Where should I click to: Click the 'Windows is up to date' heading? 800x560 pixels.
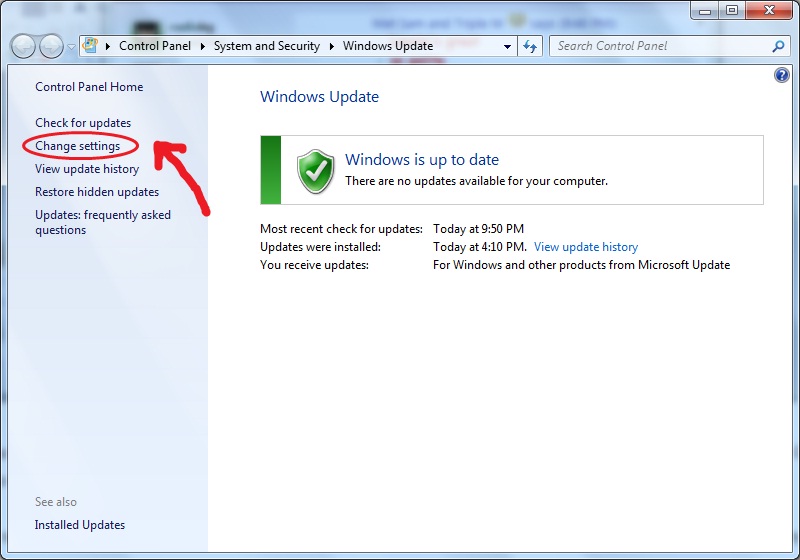(422, 160)
